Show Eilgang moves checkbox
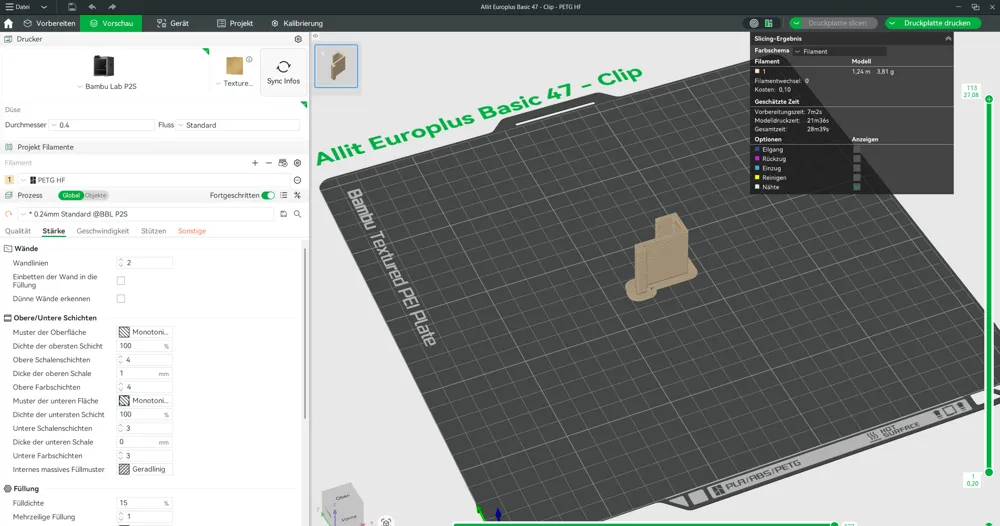Image resolution: width=1000 pixels, height=526 pixels. click(x=857, y=149)
